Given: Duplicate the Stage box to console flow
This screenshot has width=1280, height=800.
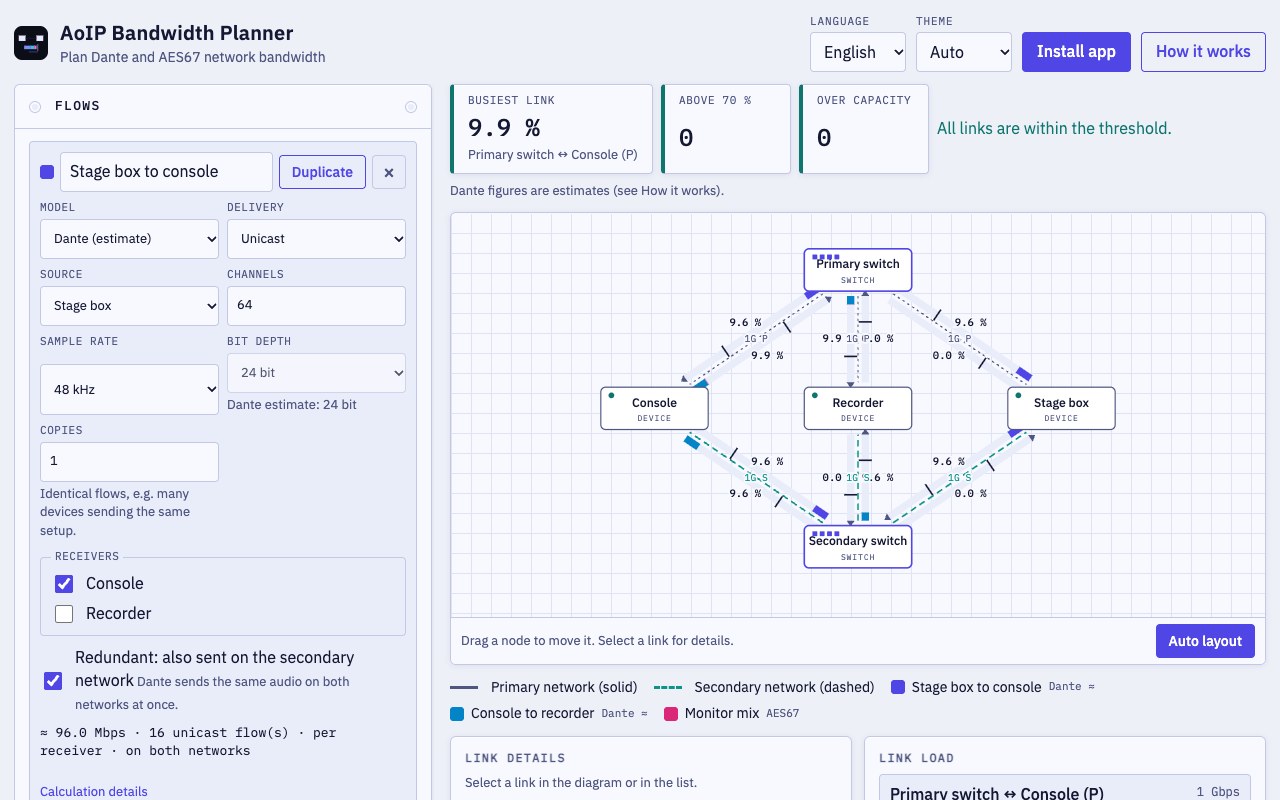Looking at the screenshot, I should [322, 172].
